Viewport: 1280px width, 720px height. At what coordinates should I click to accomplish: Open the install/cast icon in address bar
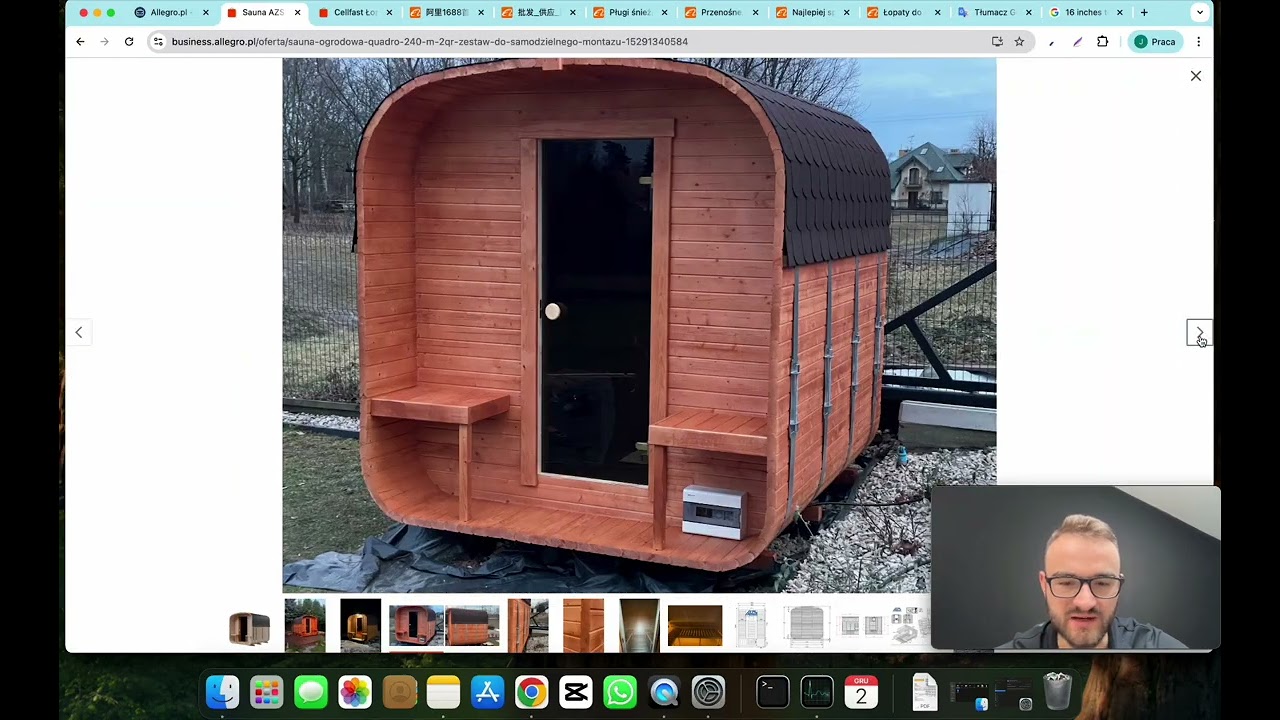(x=997, y=42)
